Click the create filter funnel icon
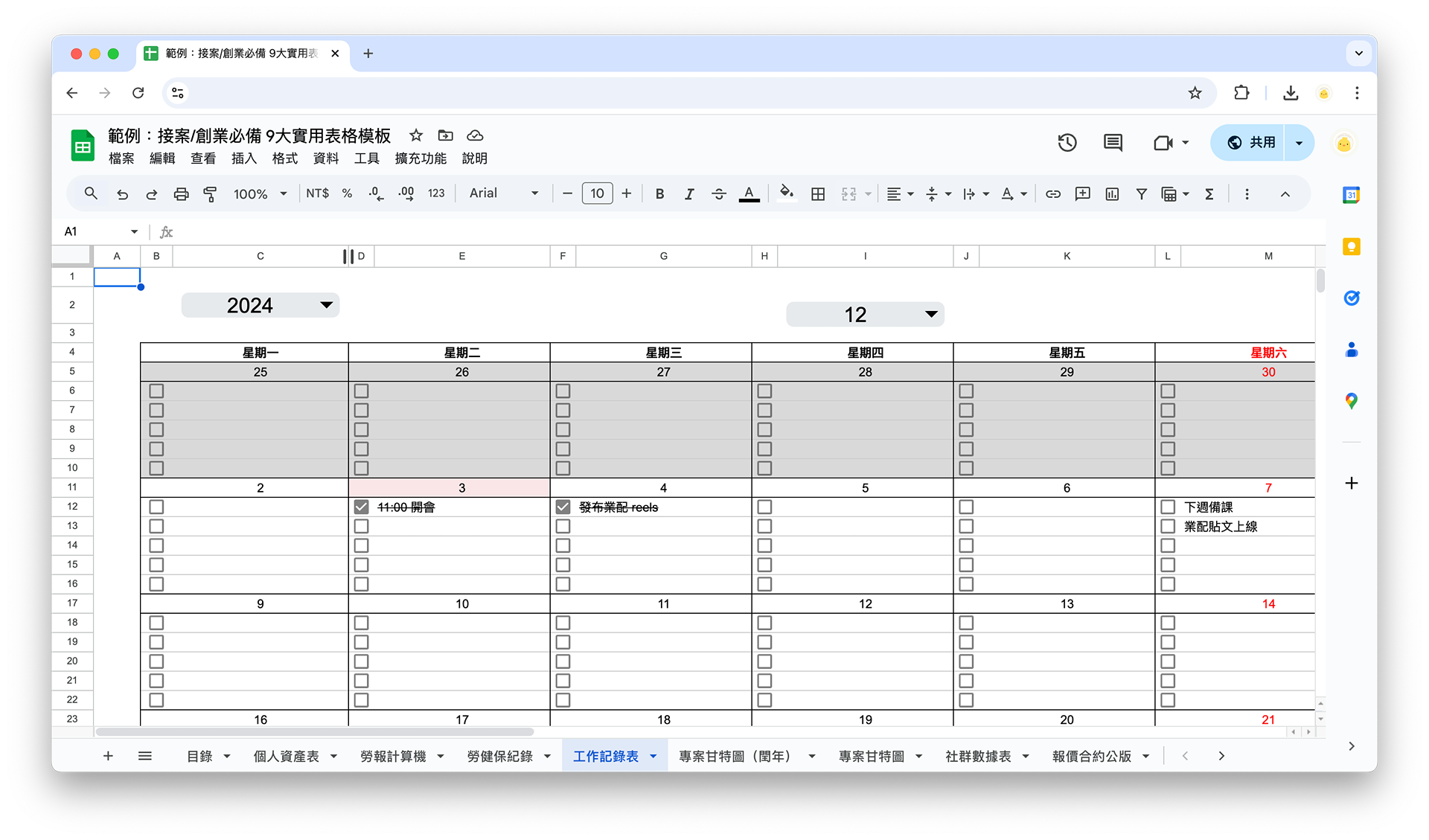The width and height of the screenshot is (1429, 840). 1141,194
